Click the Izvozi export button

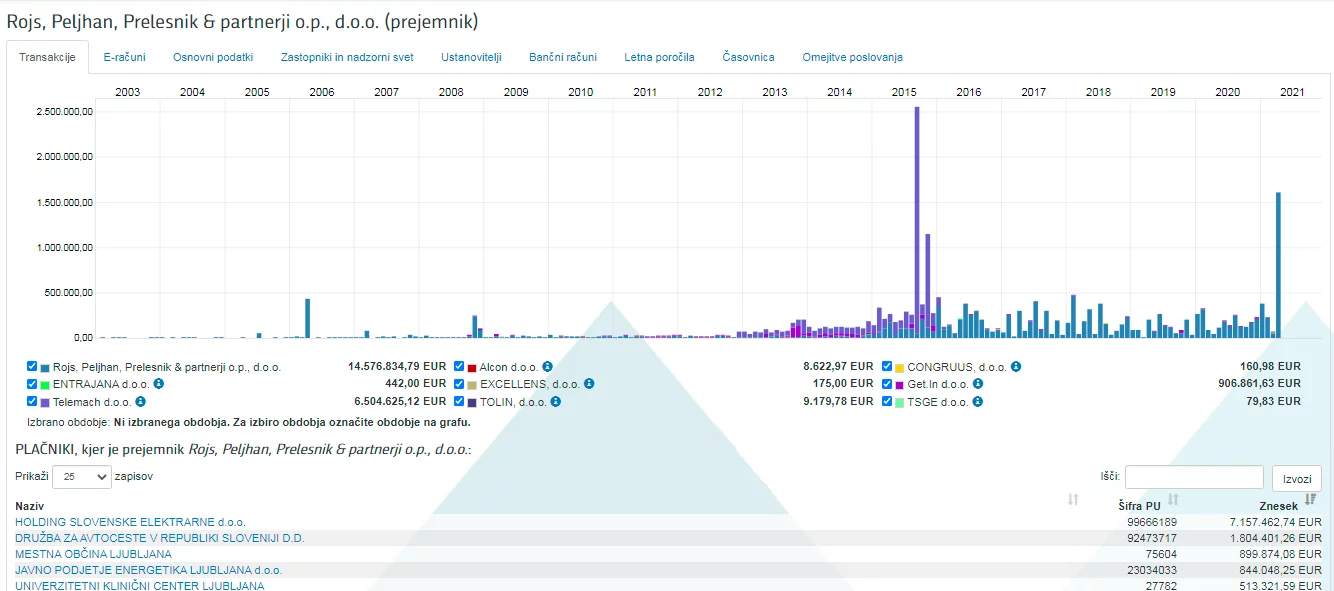pyautogui.click(x=1296, y=479)
